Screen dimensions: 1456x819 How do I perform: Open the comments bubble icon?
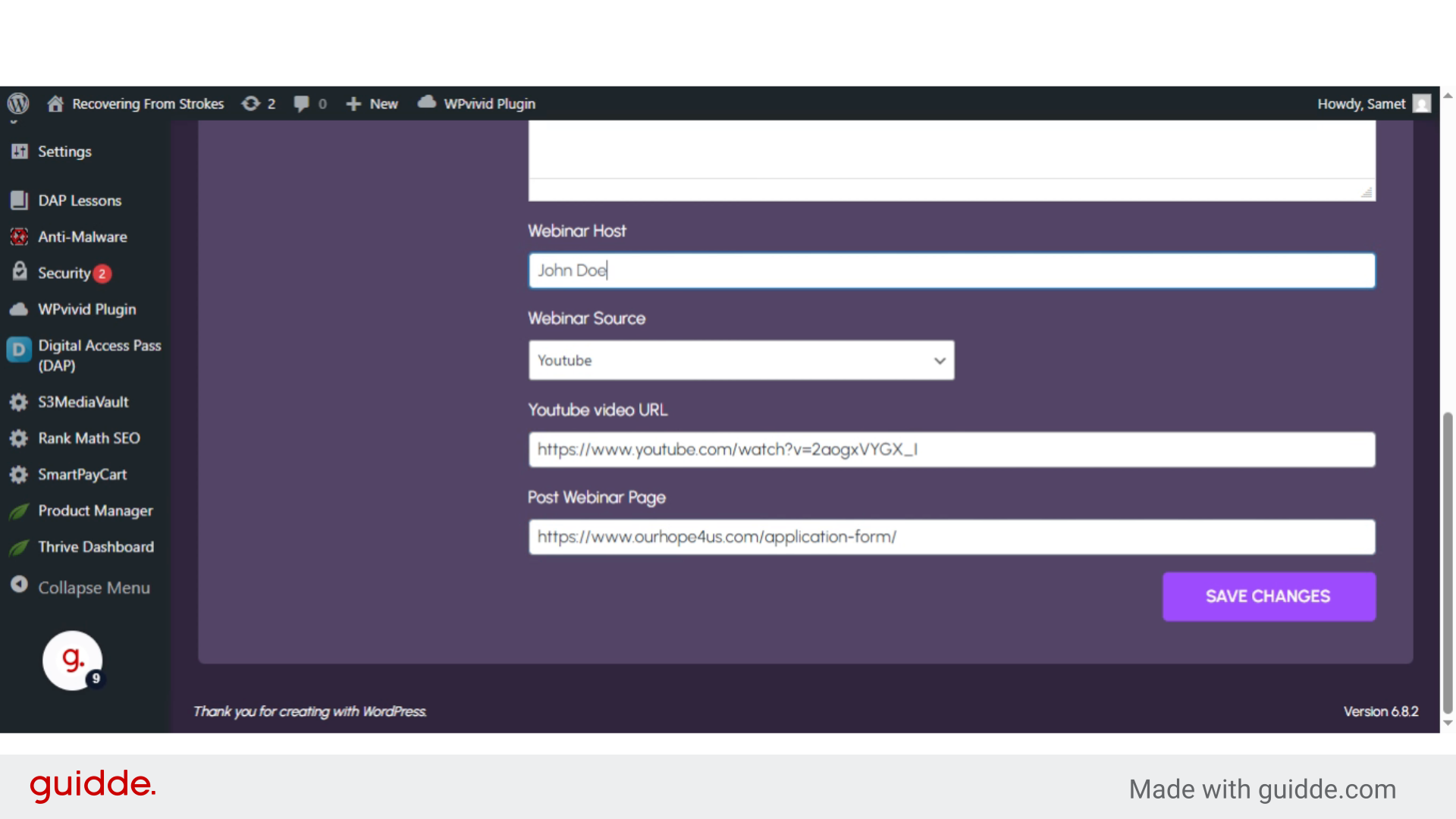pos(302,104)
